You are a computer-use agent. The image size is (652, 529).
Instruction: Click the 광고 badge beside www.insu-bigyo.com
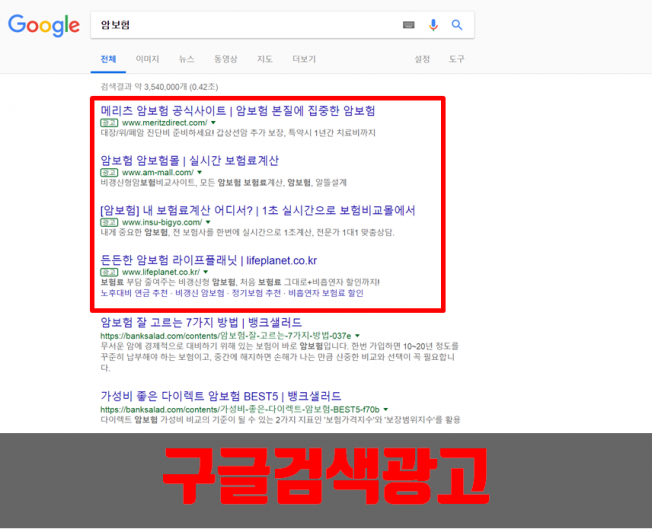point(109,222)
